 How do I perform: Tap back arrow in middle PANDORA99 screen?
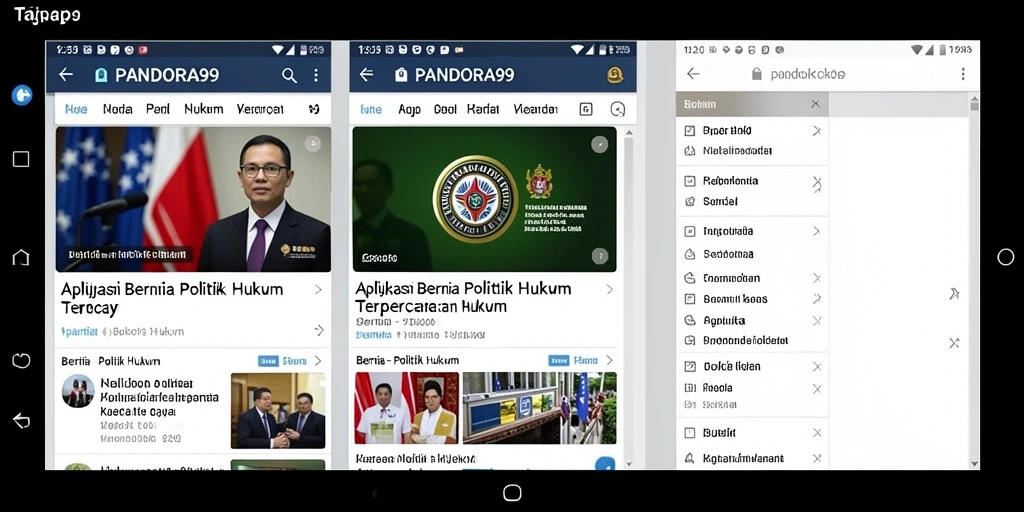point(366,75)
